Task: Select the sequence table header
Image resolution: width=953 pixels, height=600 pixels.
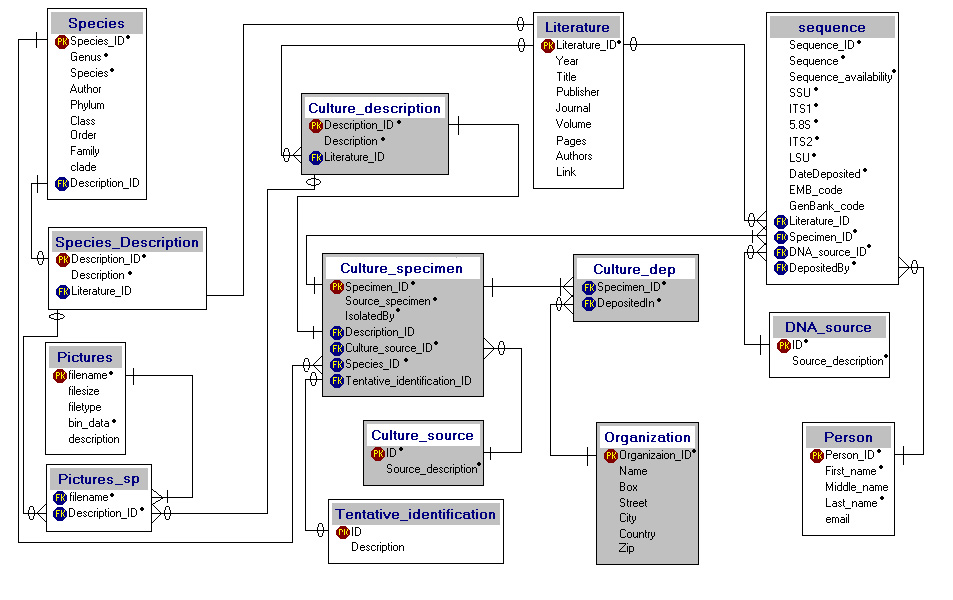Action: pyautogui.click(x=832, y=27)
